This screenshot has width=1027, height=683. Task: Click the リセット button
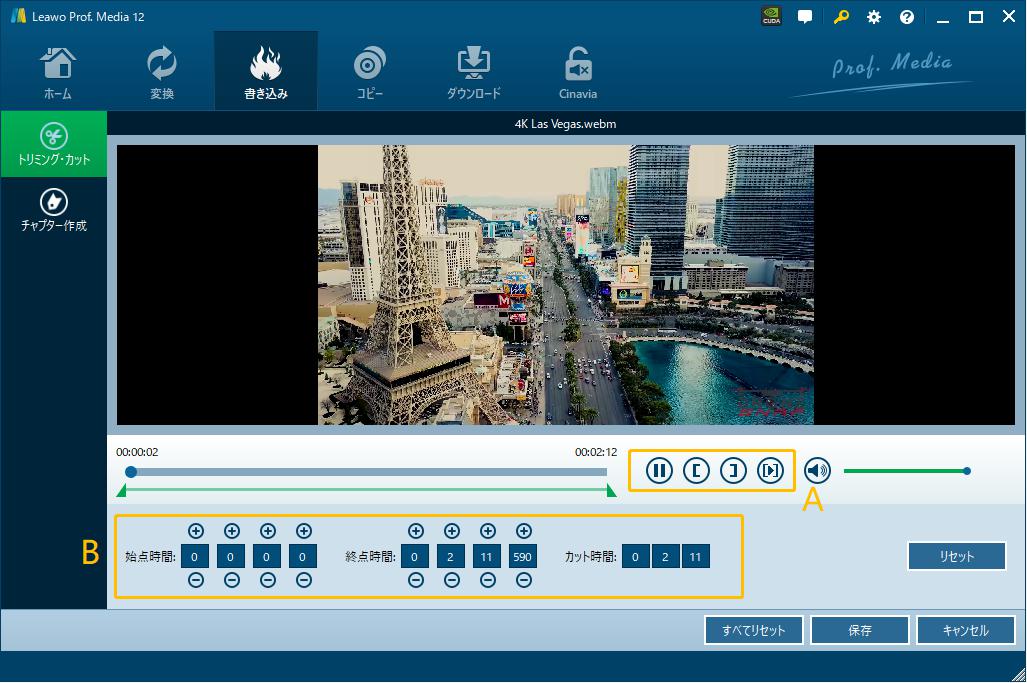(956, 557)
